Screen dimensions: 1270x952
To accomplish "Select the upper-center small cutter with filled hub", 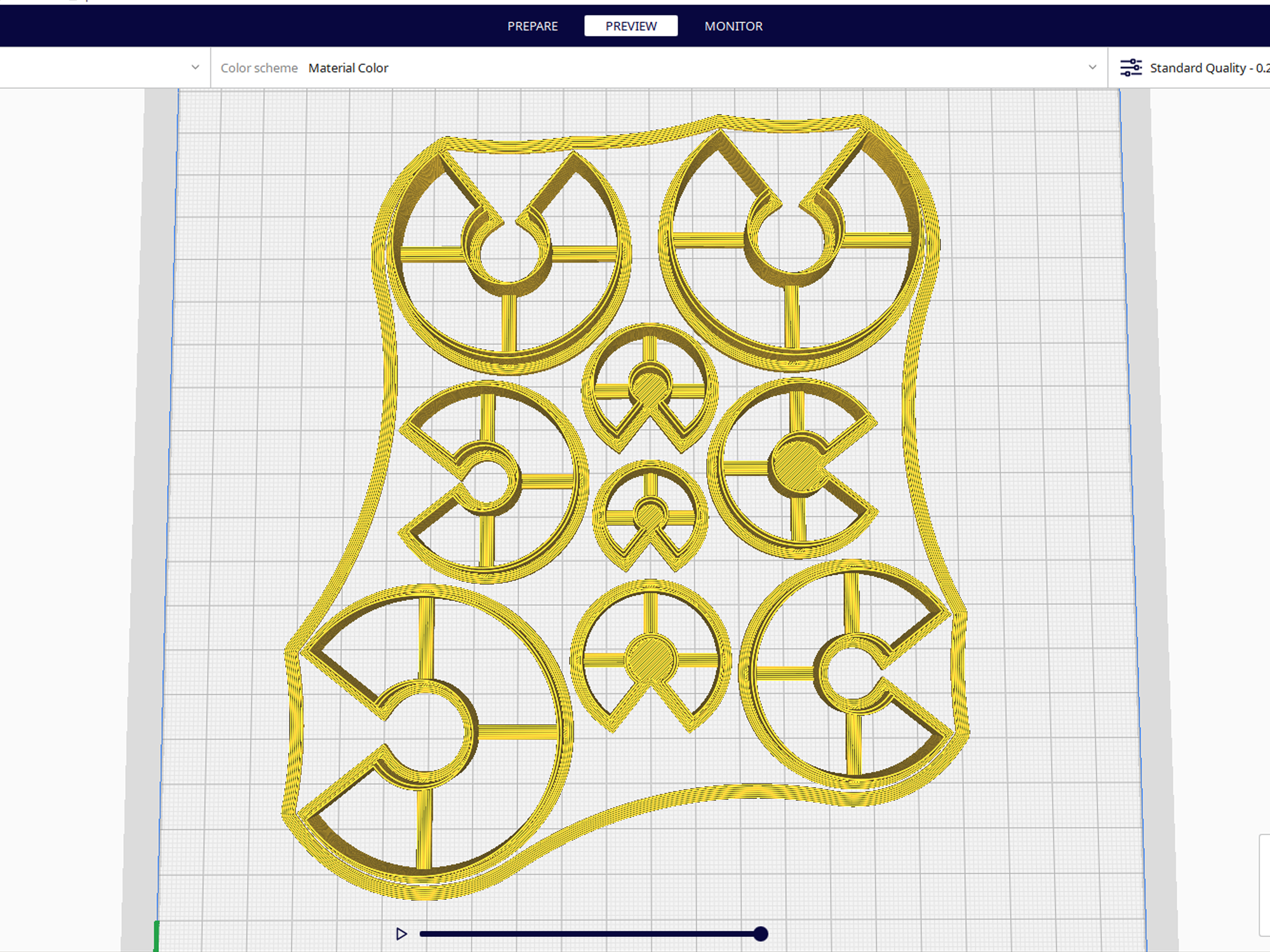I will (649, 387).
